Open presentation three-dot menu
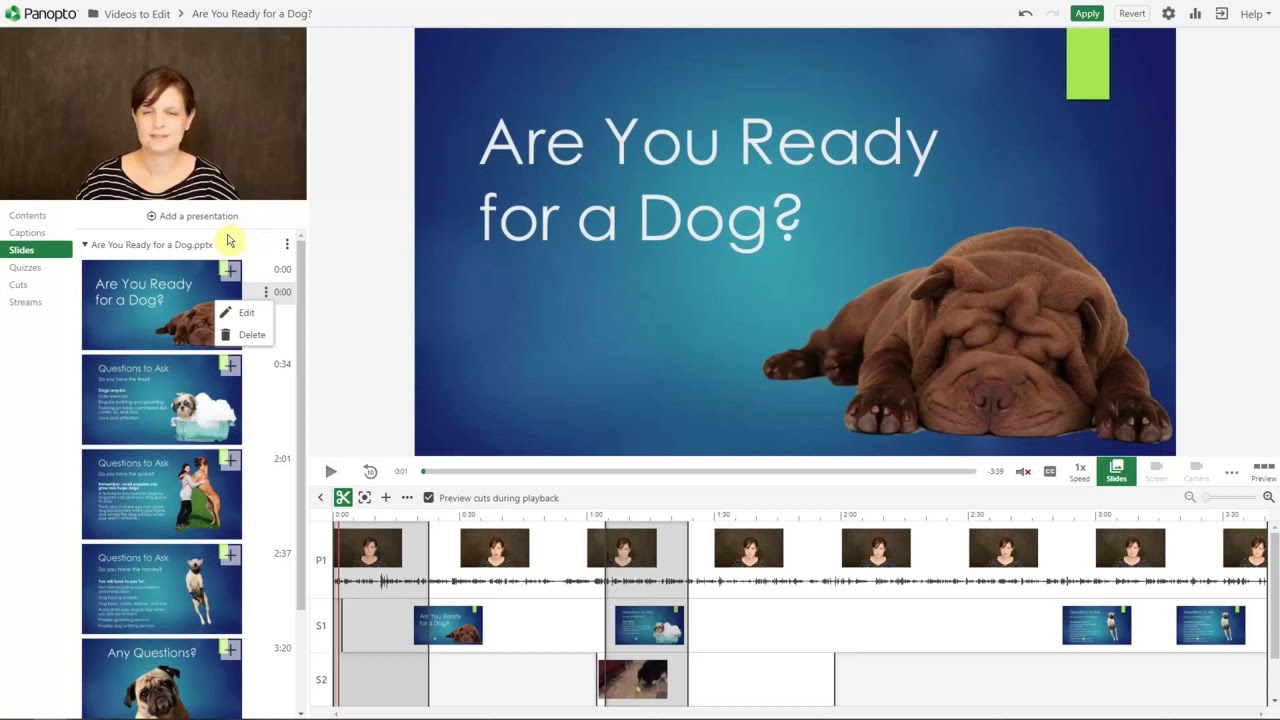The width and height of the screenshot is (1280, 720). coord(287,244)
